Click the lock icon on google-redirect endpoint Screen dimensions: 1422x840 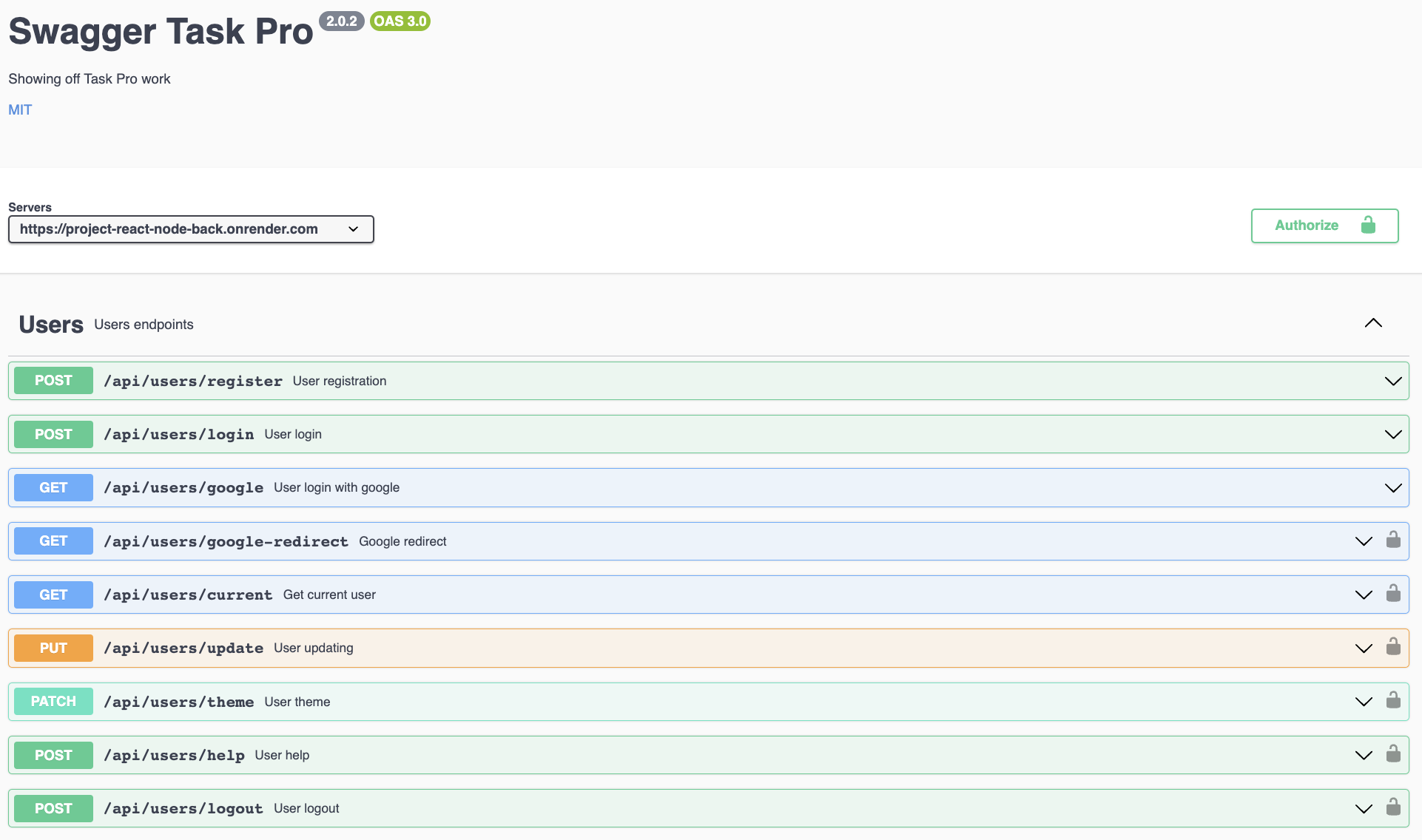[1393, 540]
